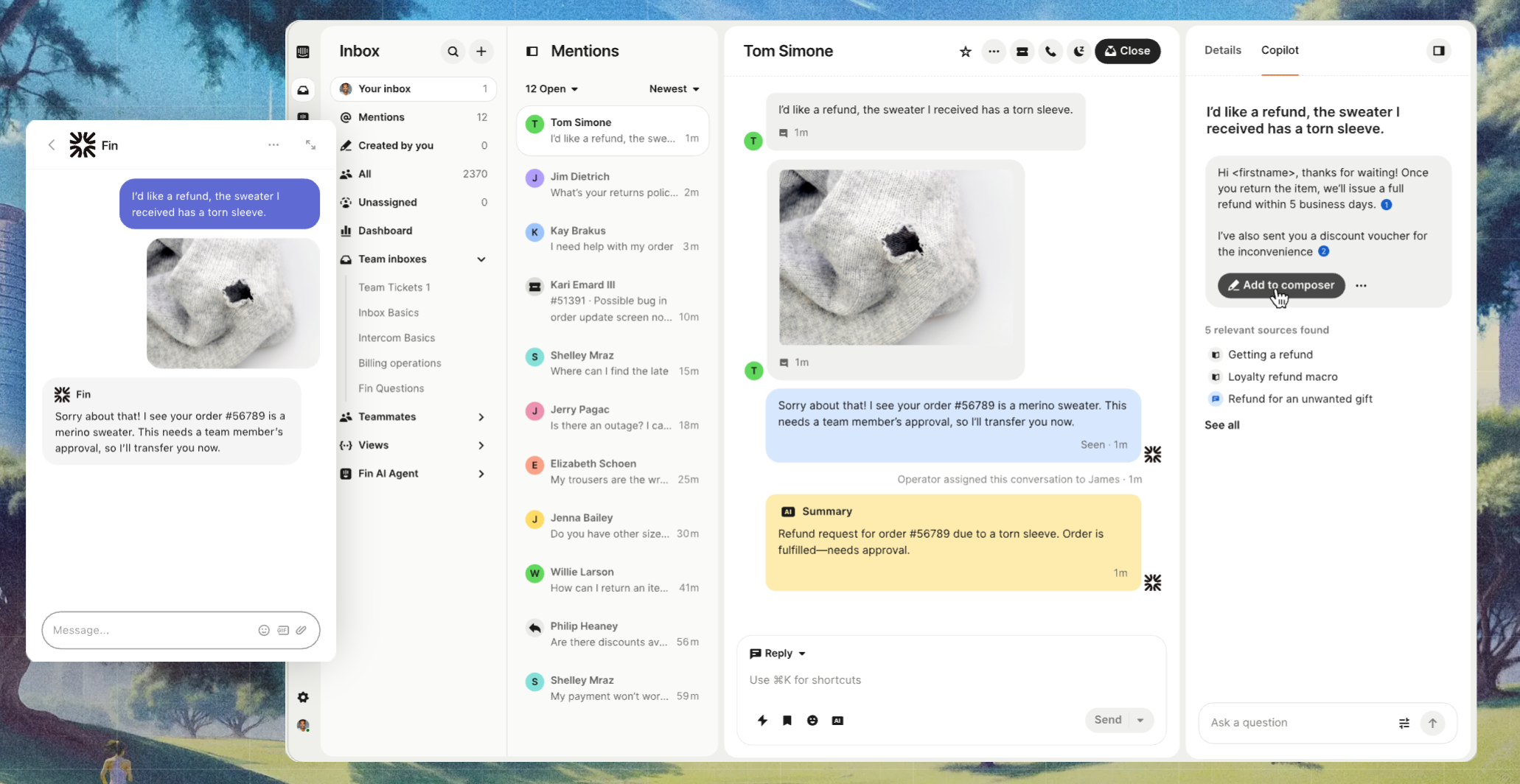Screen dimensions: 1520x784
Task: Expand the Teammates section
Action: coord(481,417)
